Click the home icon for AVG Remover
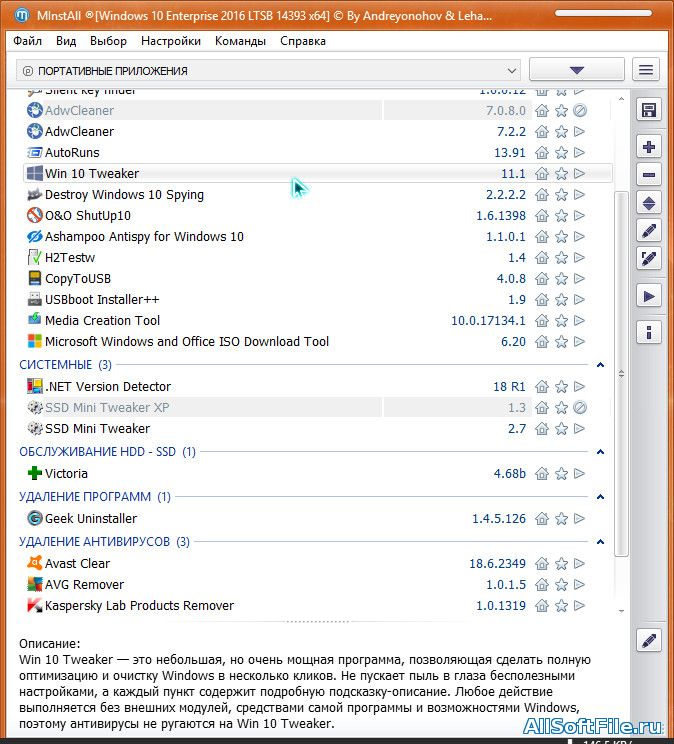 tap(542, 585)
